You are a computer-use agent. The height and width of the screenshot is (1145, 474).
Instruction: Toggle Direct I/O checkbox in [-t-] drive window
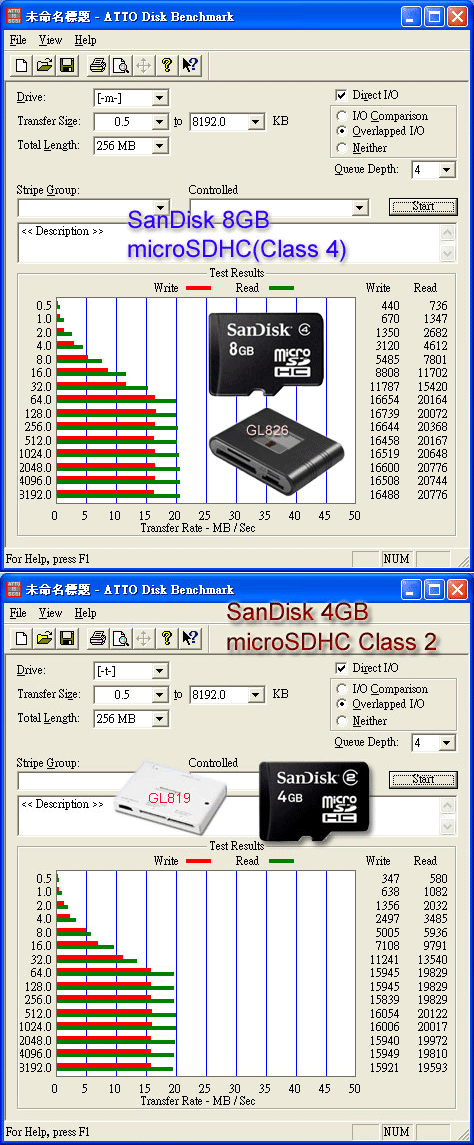tap(340, 668)
